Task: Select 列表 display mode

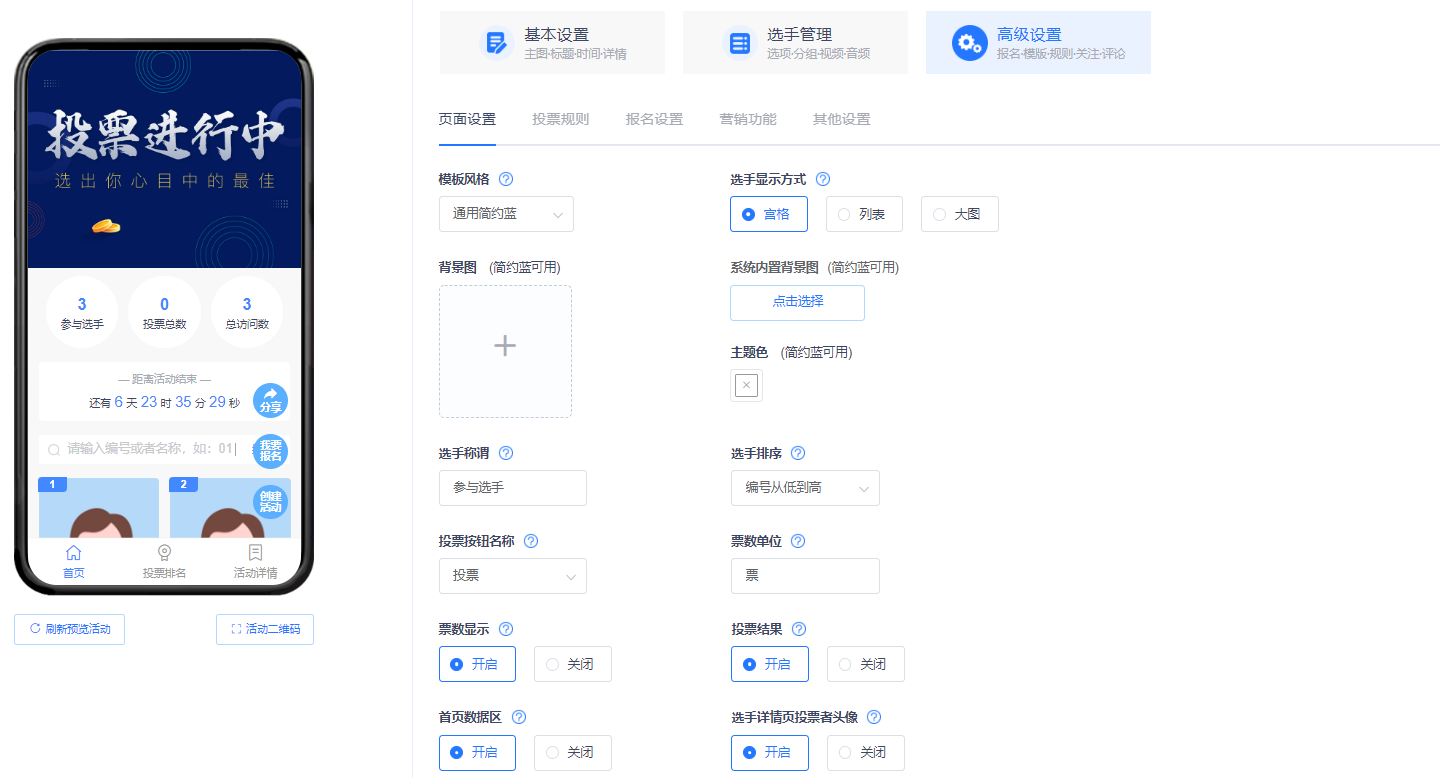Action: (864, 214)
